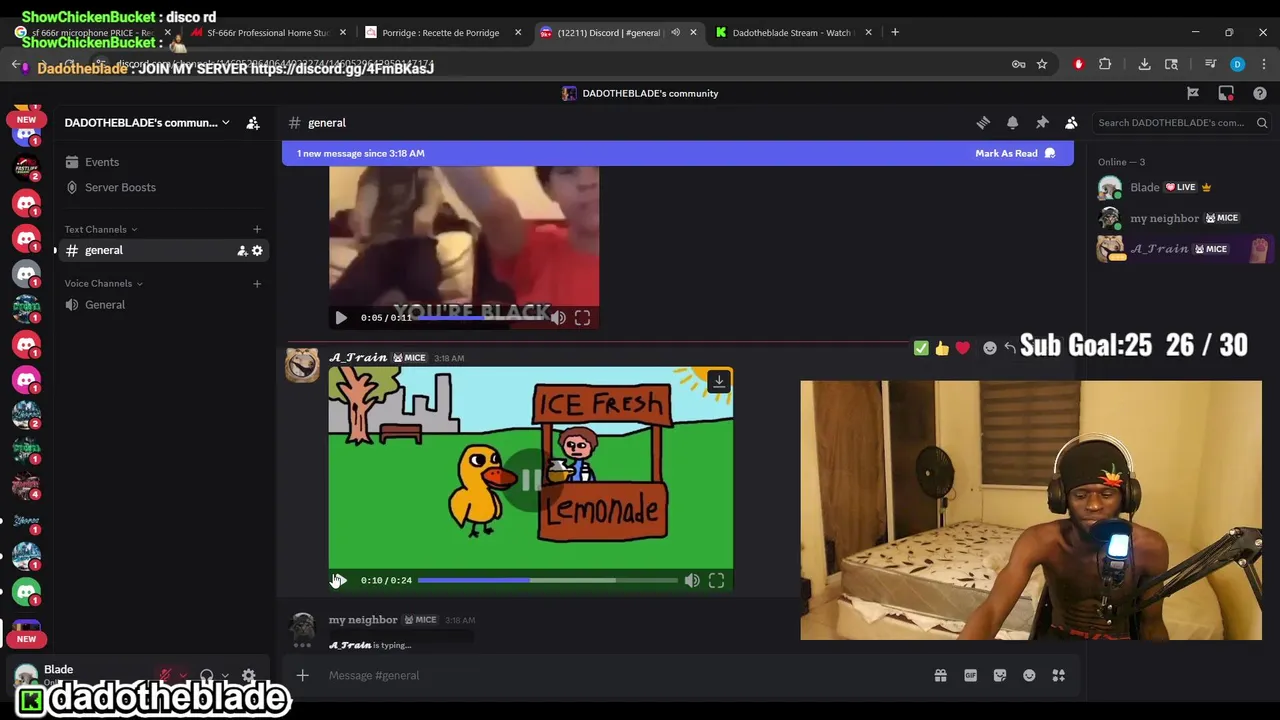The width and height of the screenshot is (1280, 720).
Task: Create a new voice channel
Action: coord(257,283)
